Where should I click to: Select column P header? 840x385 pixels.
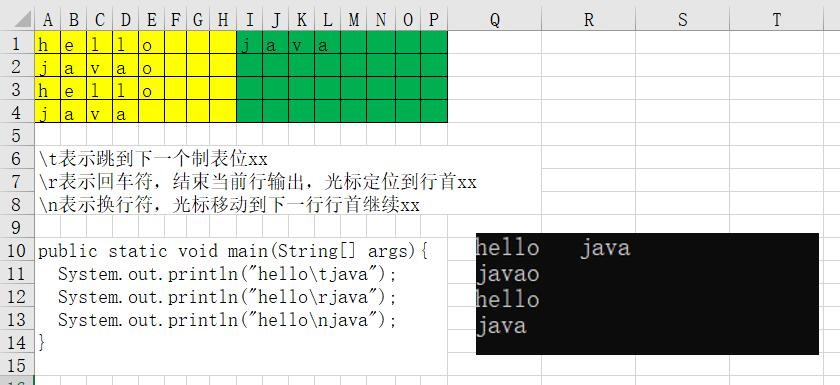coord(434,20)
